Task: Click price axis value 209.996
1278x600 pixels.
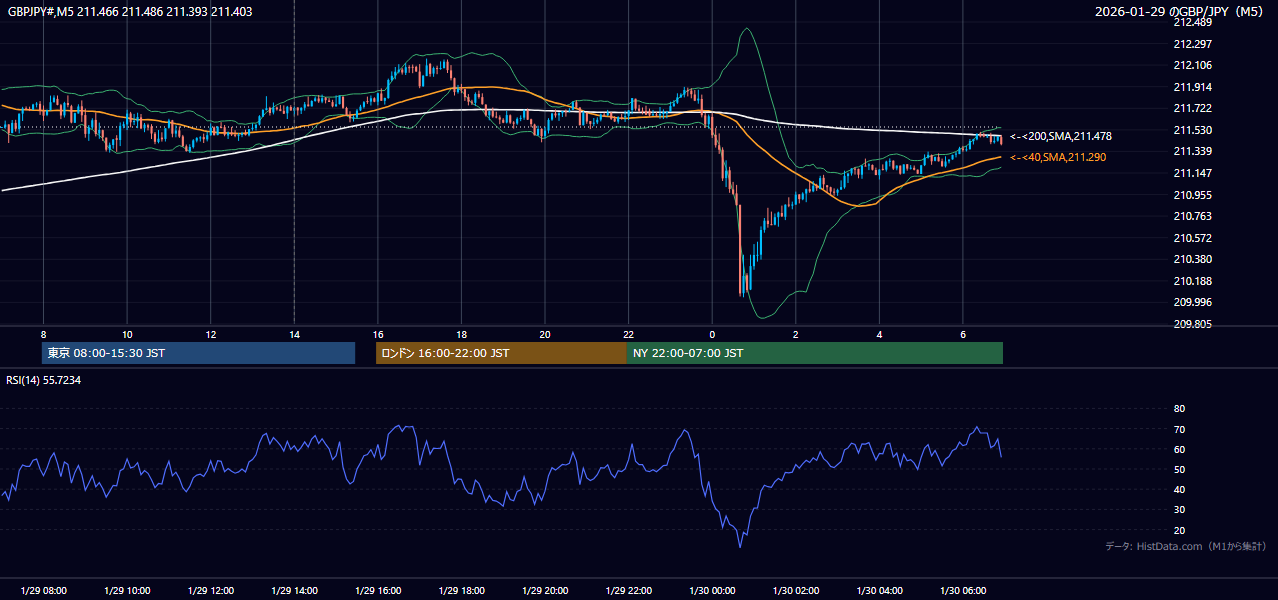Action: (1192, 302)
